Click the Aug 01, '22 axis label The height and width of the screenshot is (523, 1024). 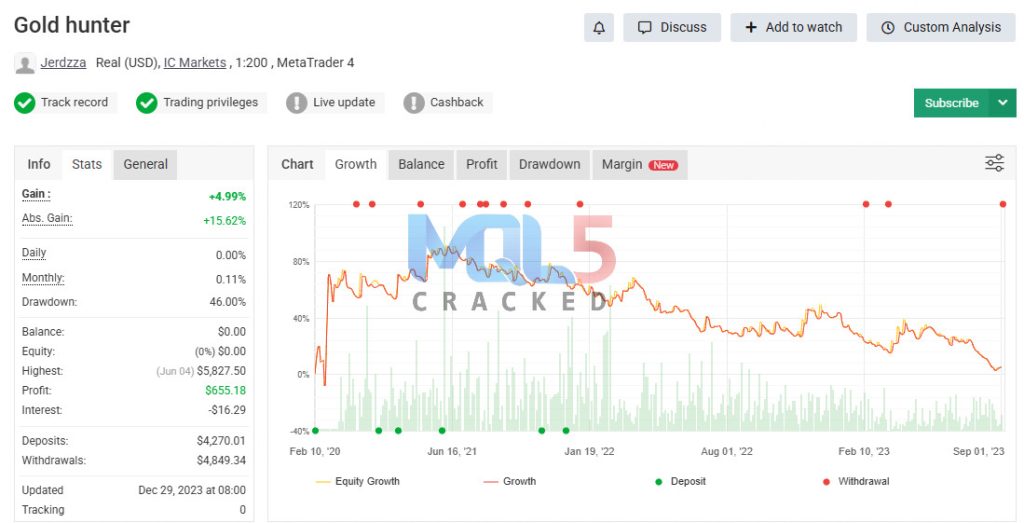[x=727, y=452]
